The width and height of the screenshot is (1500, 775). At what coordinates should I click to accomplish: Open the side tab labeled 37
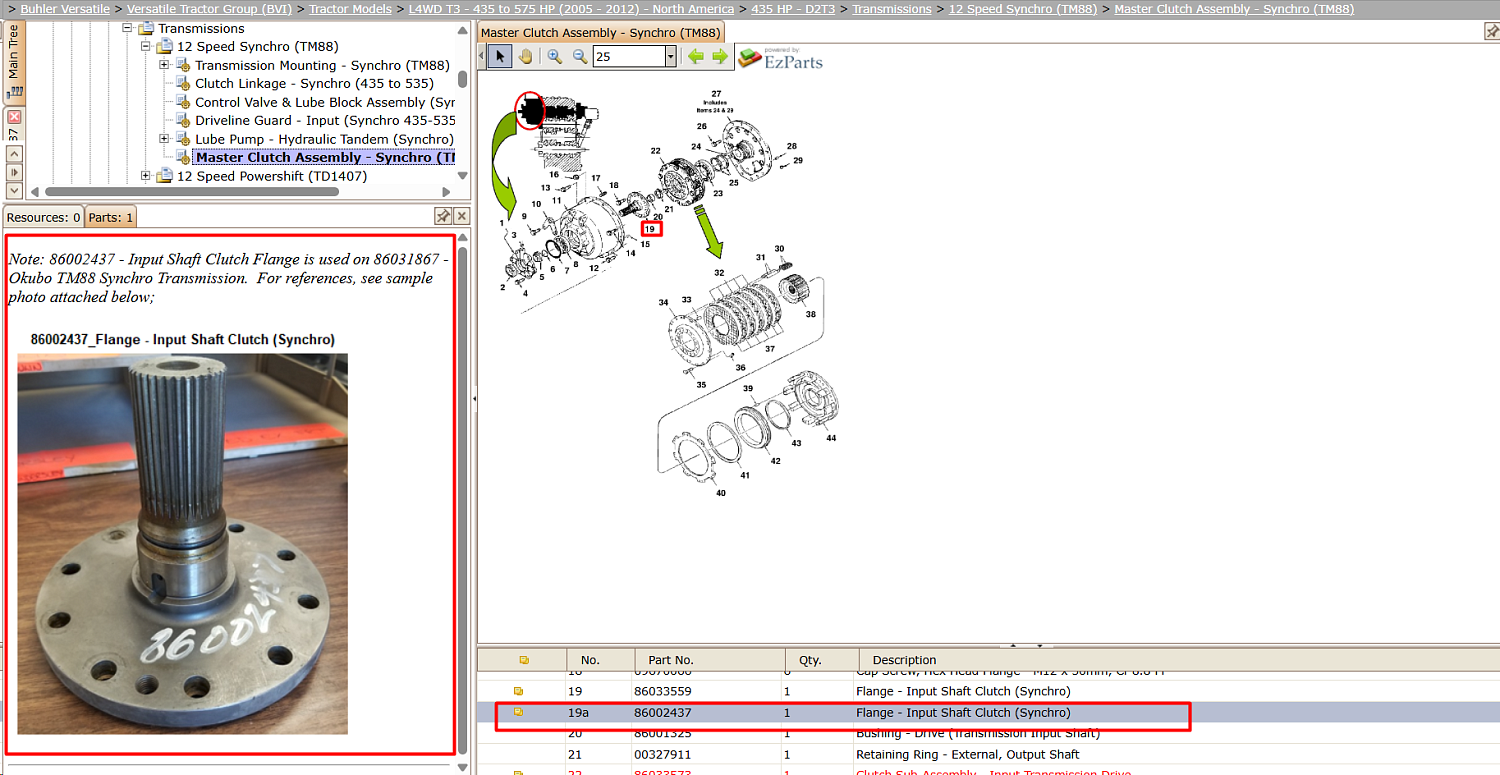pos(14,133)
